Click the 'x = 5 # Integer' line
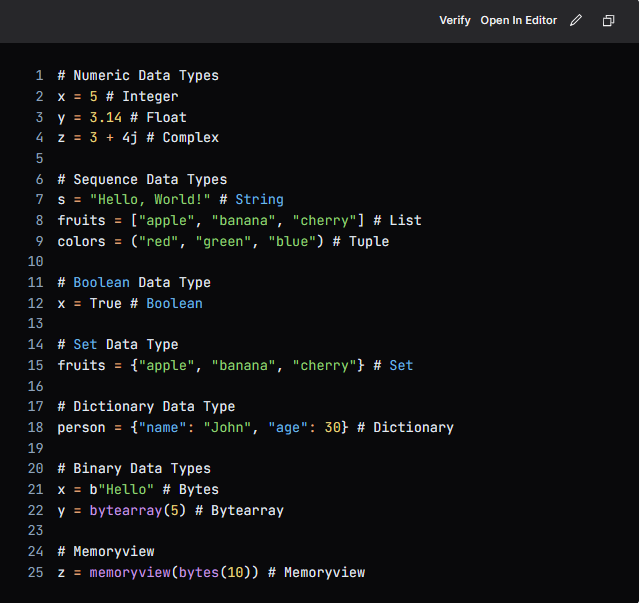Image resolution: width=640 pixels, height=603 pixels. [118, 96]
